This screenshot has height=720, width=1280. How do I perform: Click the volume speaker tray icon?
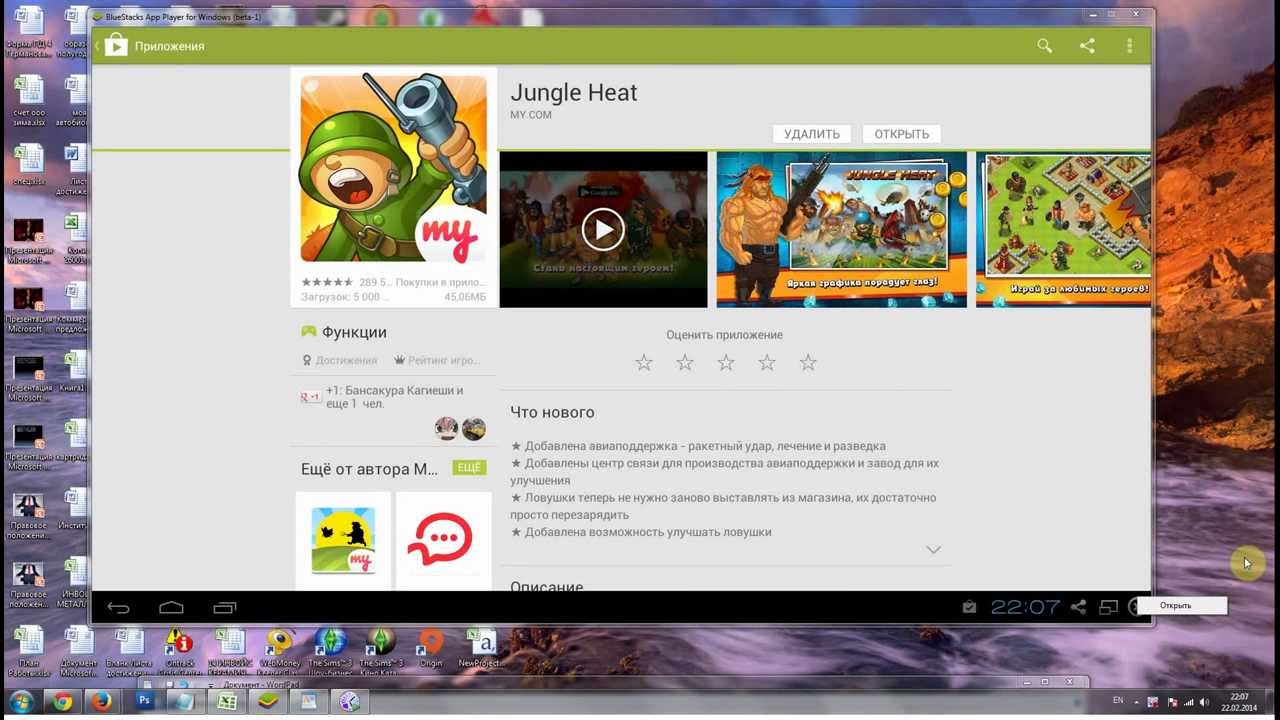(1203, 702)
